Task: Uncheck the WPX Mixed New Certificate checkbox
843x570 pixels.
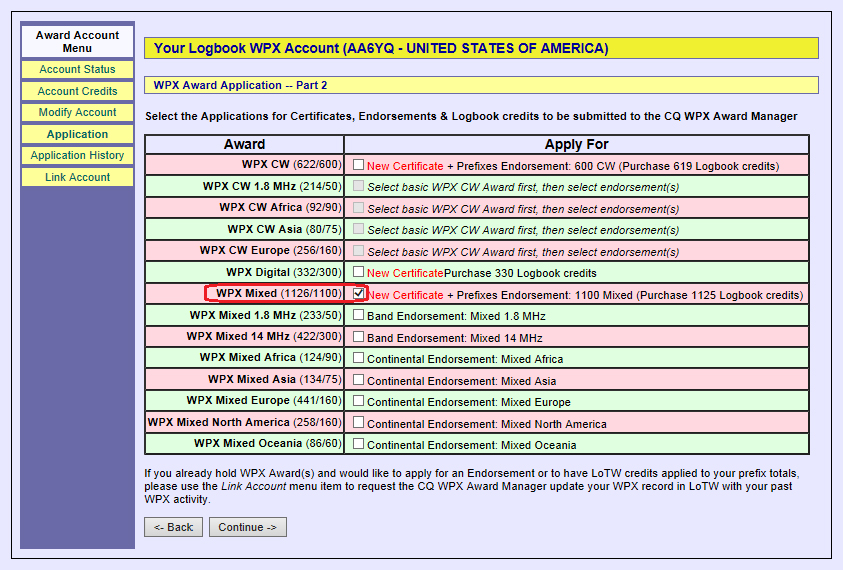Action: click(358, 294)
